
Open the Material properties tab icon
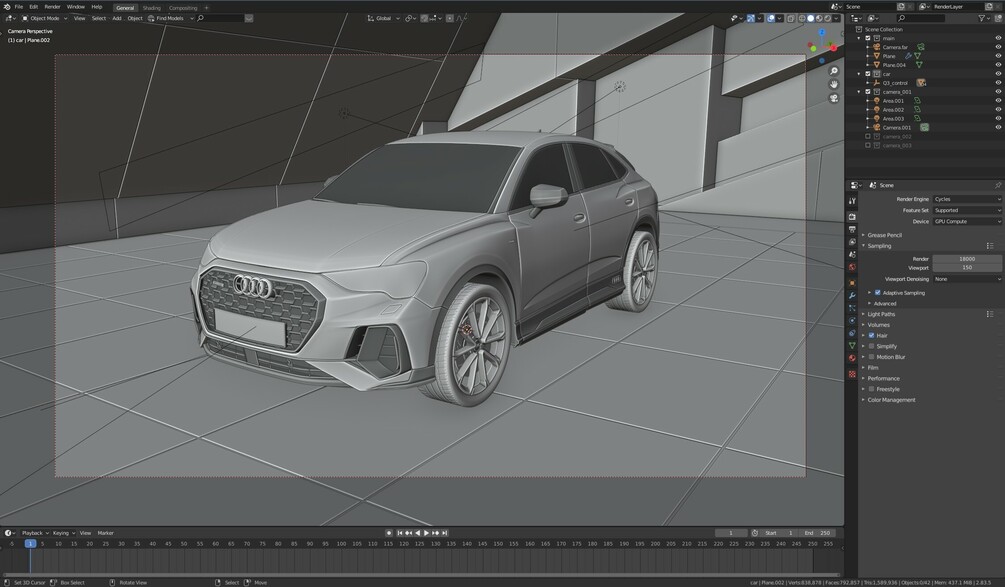pos(852,358)
